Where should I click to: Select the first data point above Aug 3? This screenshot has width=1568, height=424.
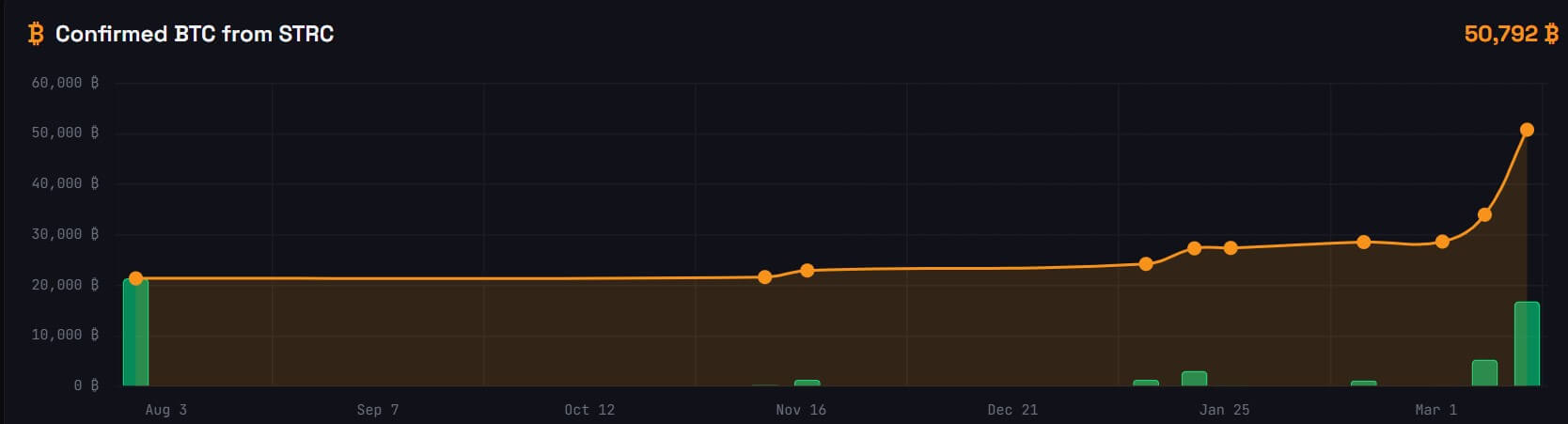pos(135,278)
